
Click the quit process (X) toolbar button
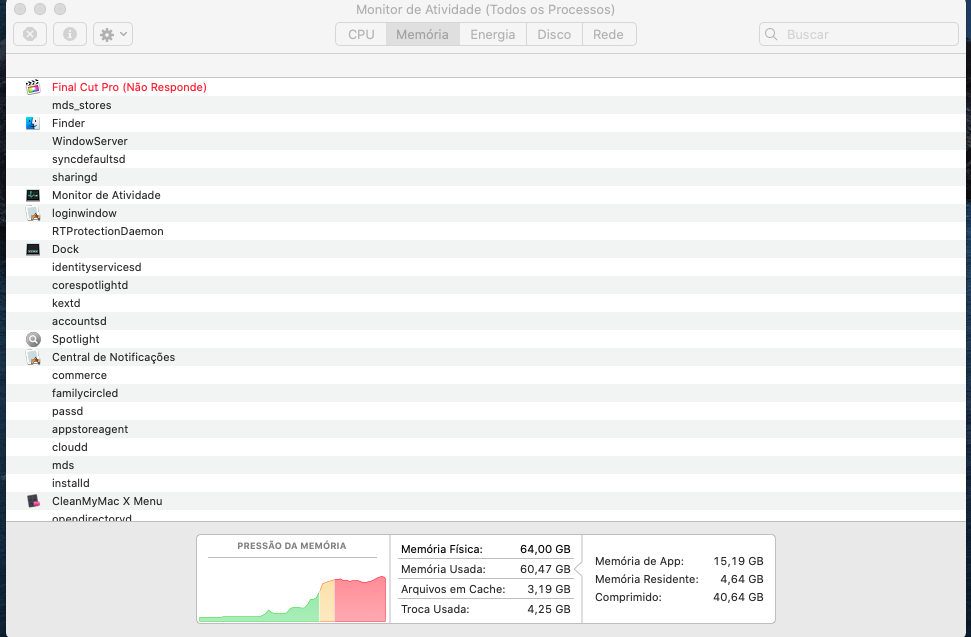click(30, 34)
